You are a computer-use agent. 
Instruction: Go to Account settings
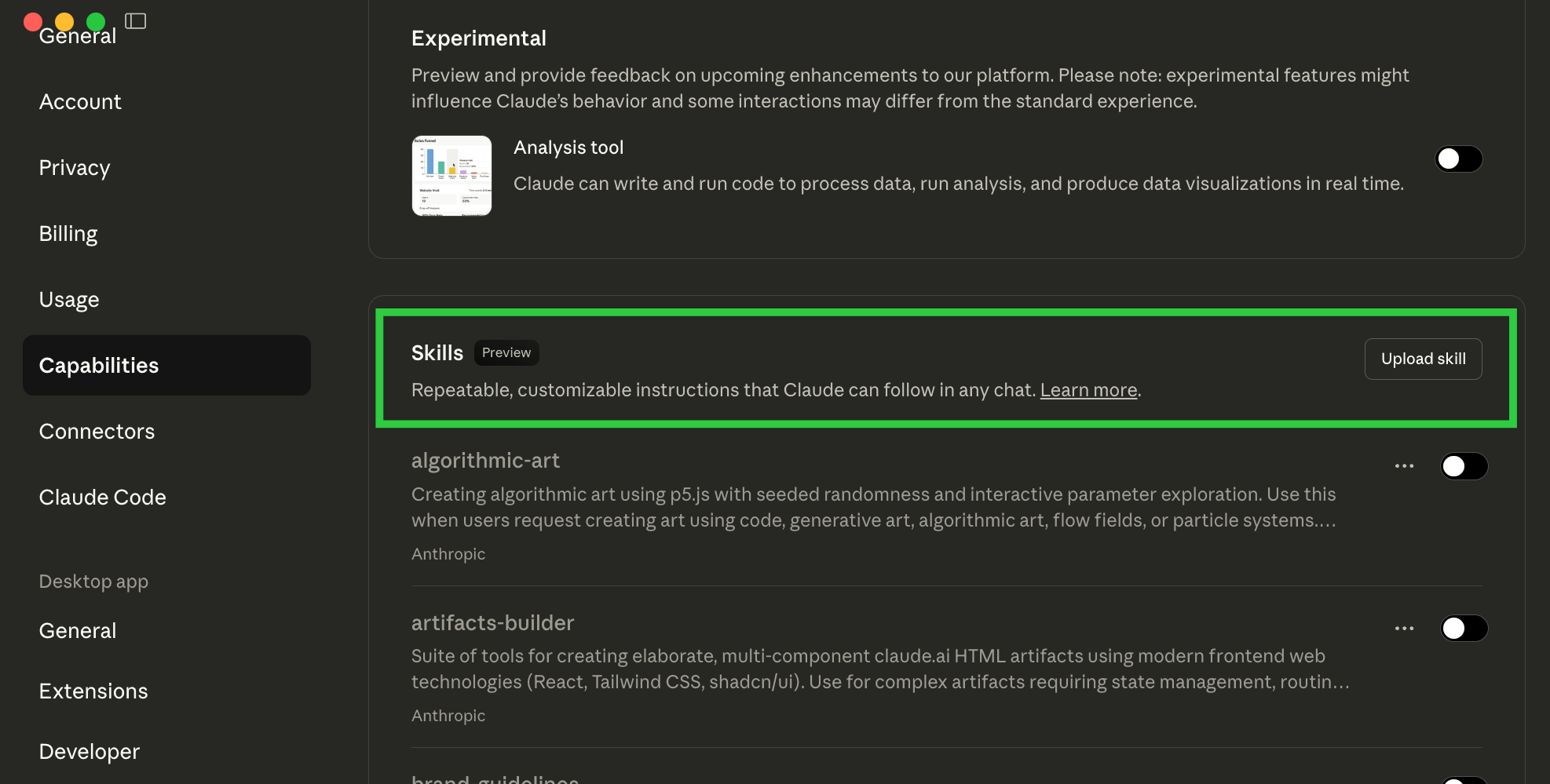click(x=80, y=102)
